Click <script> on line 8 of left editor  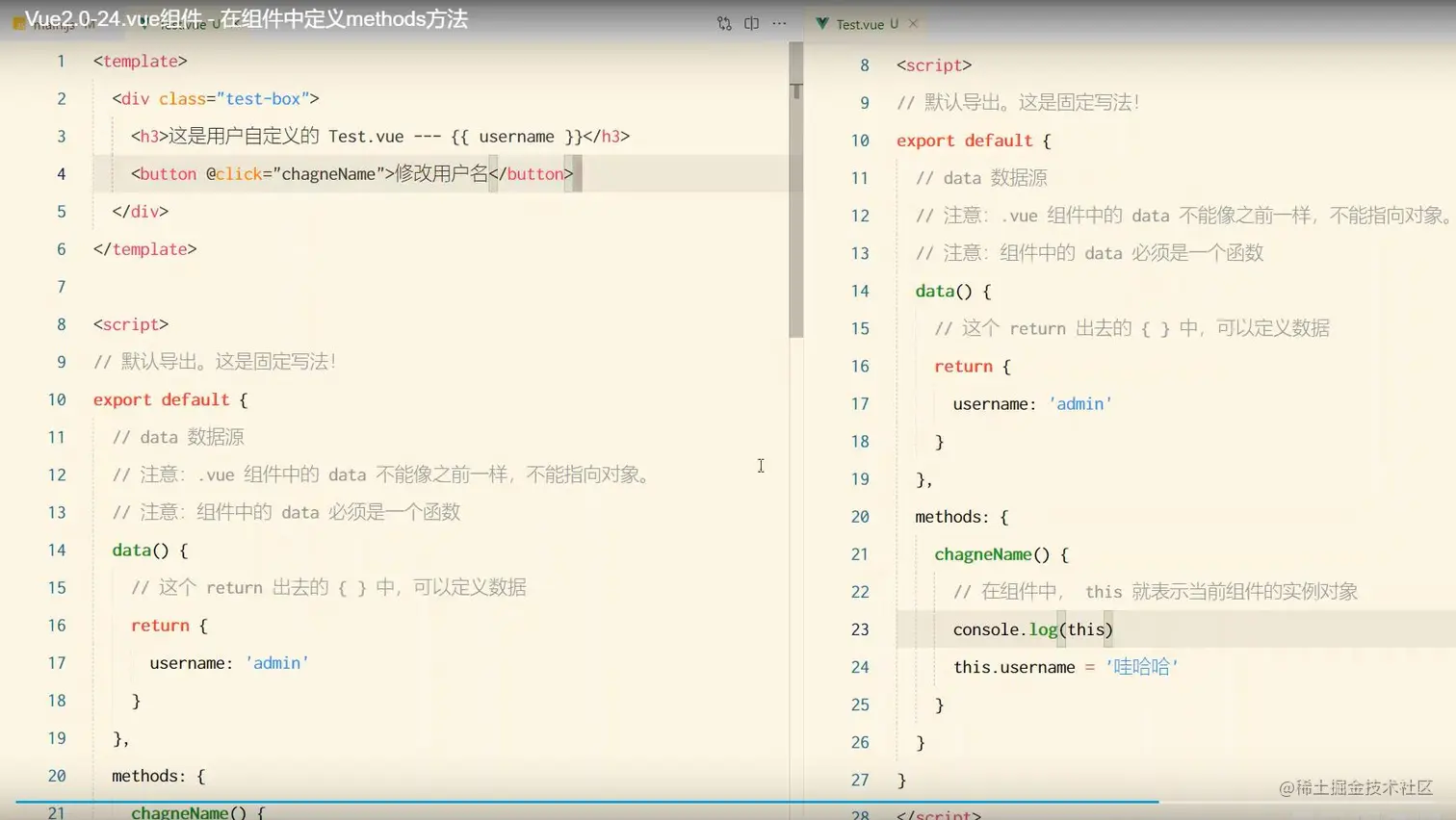131,324
